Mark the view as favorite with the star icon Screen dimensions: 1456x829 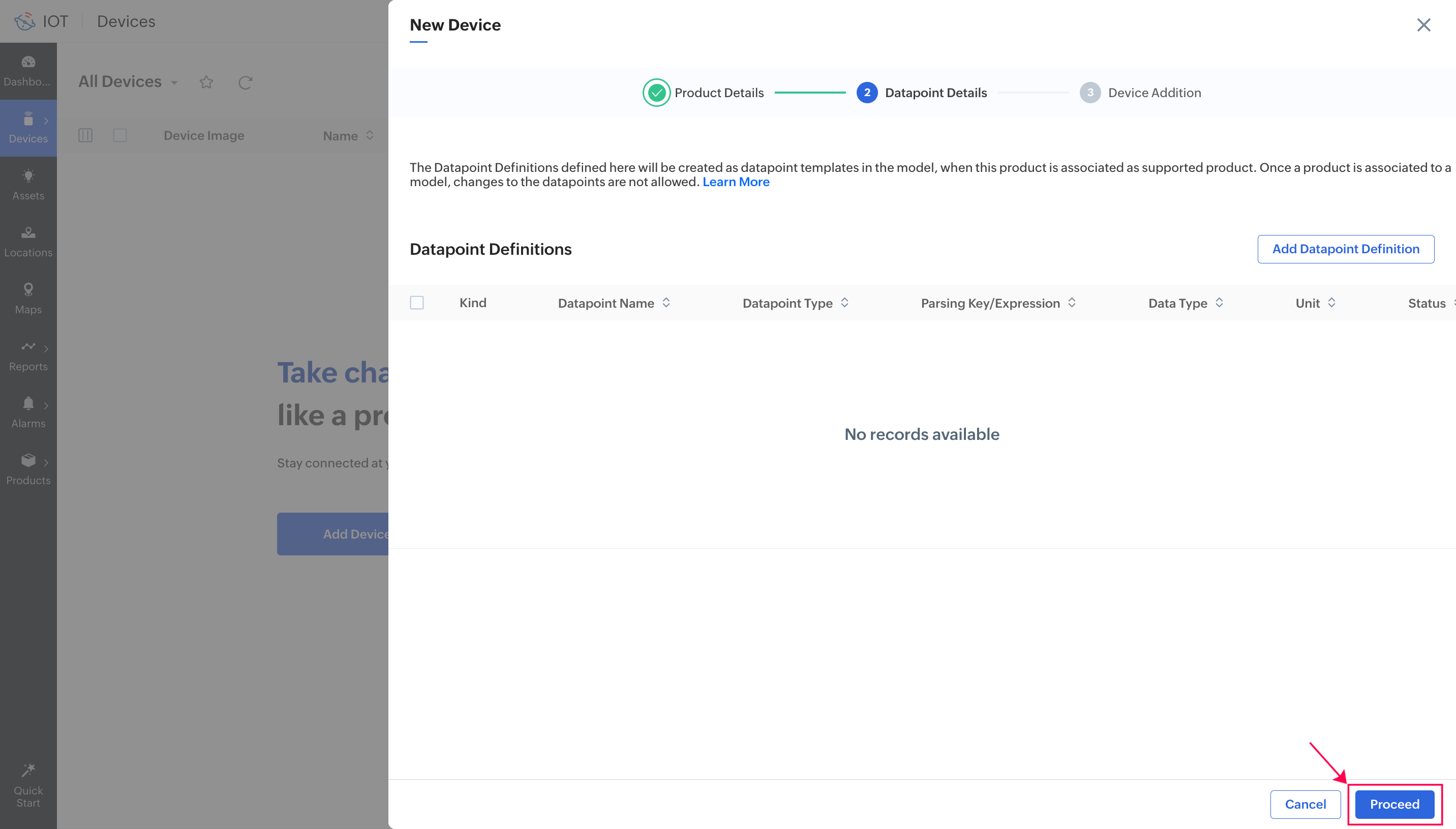pos(206,82)
